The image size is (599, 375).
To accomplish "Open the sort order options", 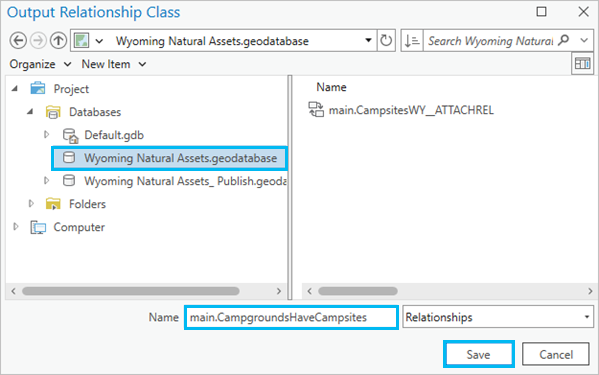I will pyautogui.click(x=412, y=40).
